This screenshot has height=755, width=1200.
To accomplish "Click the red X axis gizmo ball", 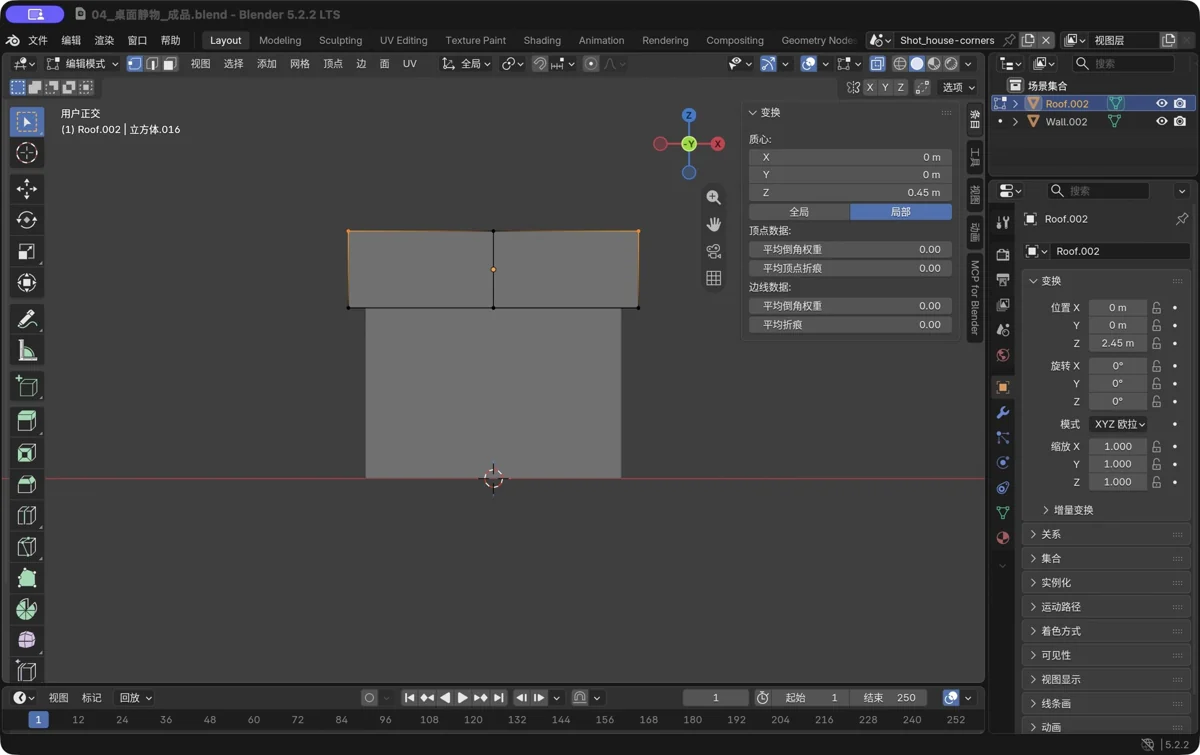I will (x=717, y=144).
